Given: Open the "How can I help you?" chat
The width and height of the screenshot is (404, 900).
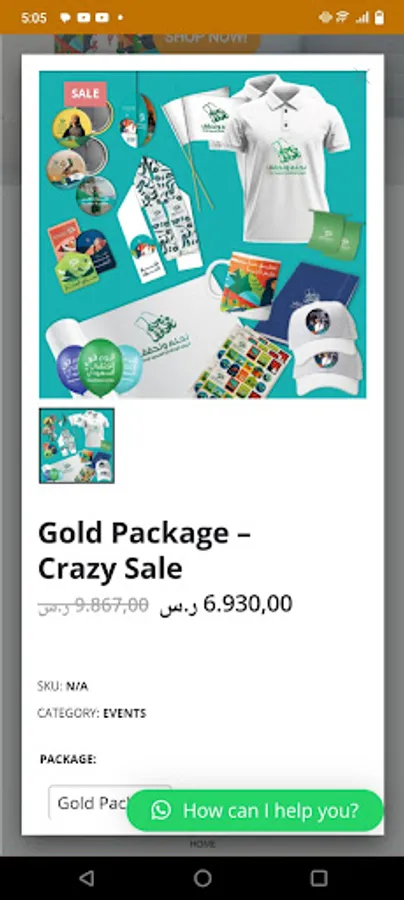Looking at the screenshot, I should click(255, 810).
